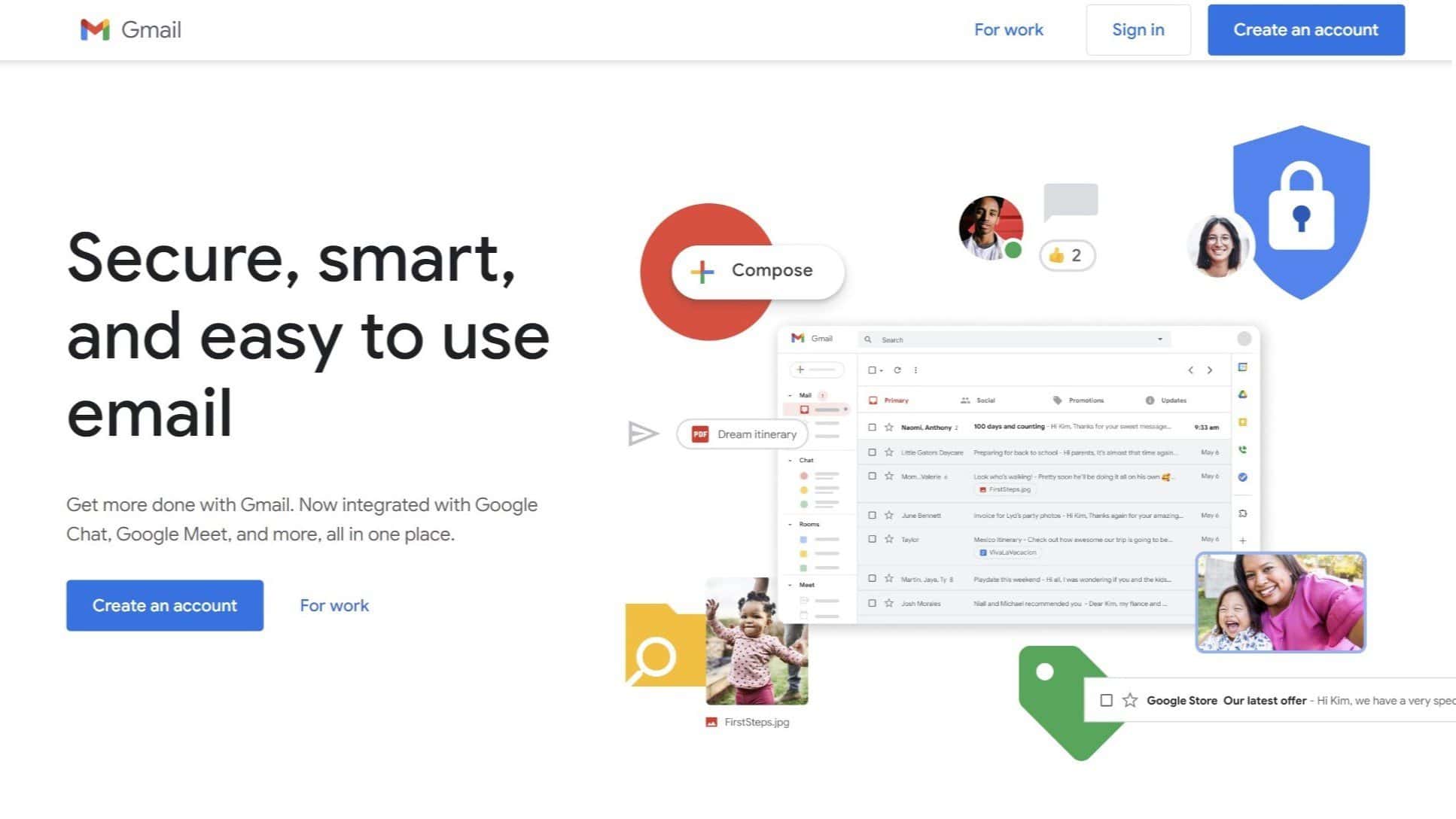Open the Google Drive side panel icon
The image size is (1456, 819).
[x=1243, y=394]
